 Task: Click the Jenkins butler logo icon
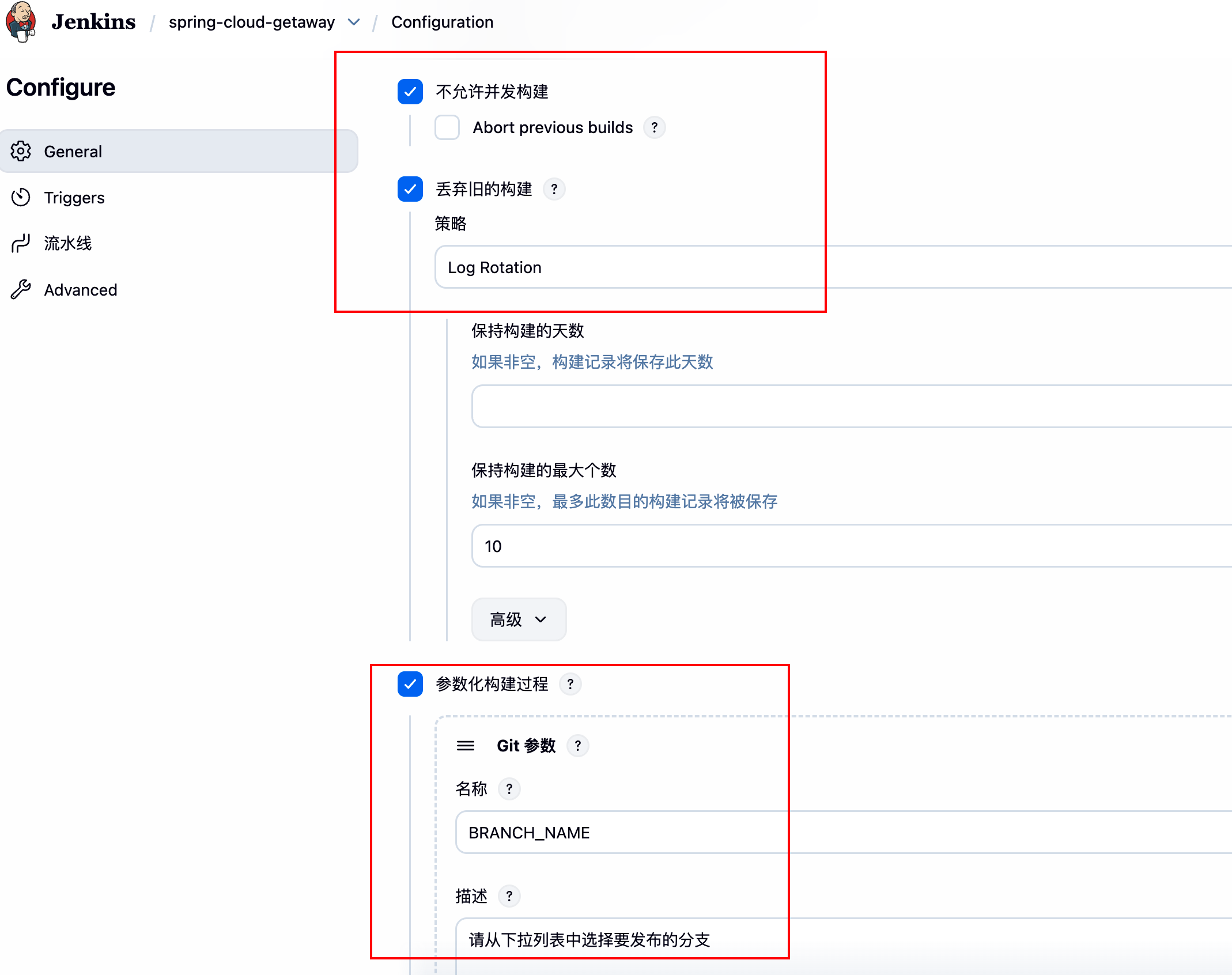pos(21,21)
